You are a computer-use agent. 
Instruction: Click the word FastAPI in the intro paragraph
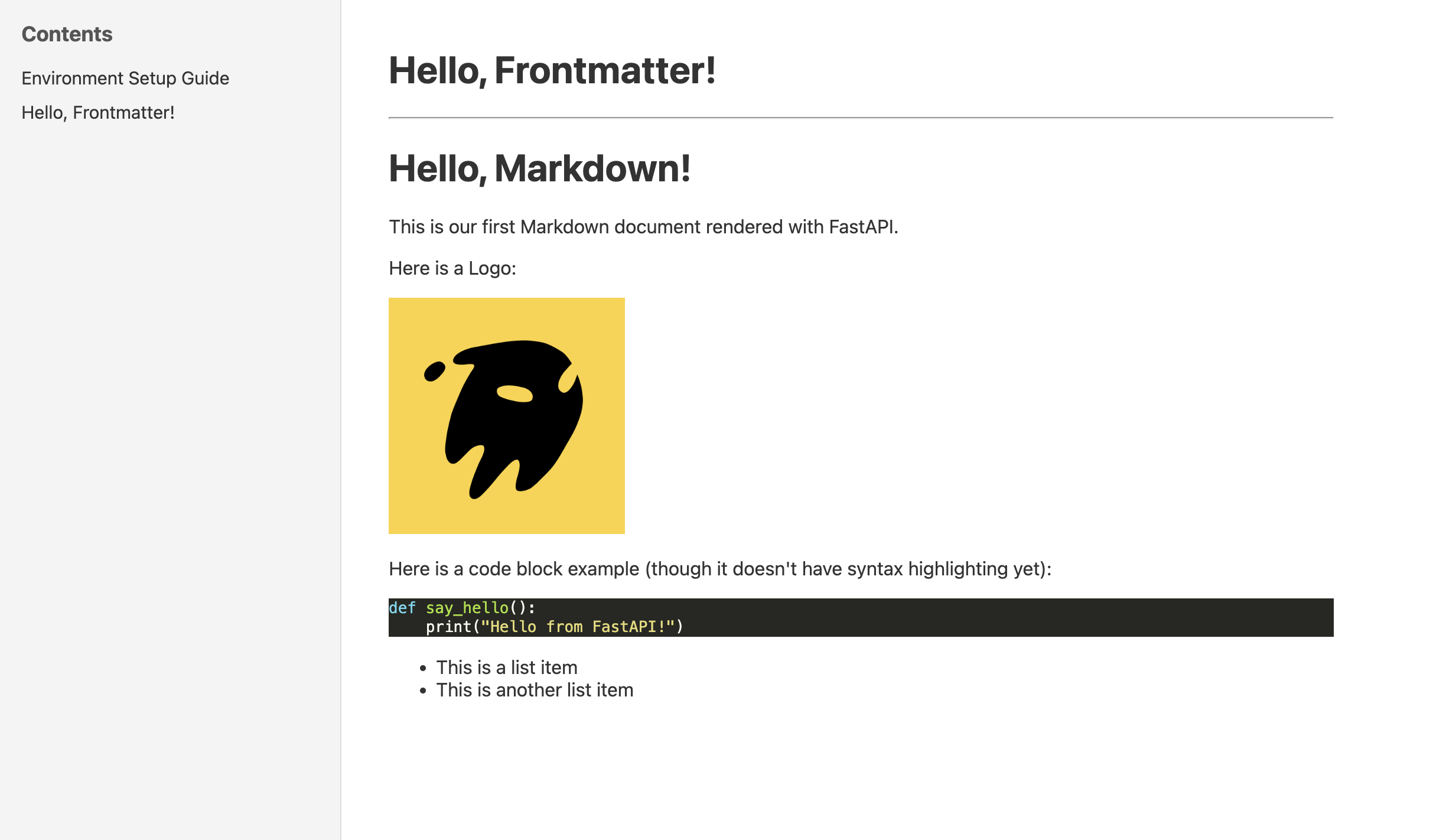861,227
